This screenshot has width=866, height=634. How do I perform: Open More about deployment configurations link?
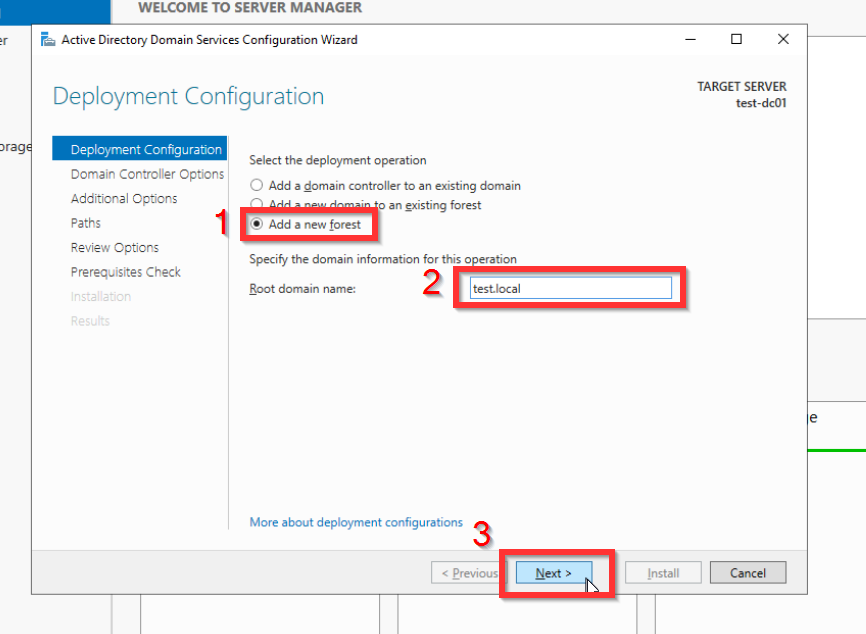(356, 522)
